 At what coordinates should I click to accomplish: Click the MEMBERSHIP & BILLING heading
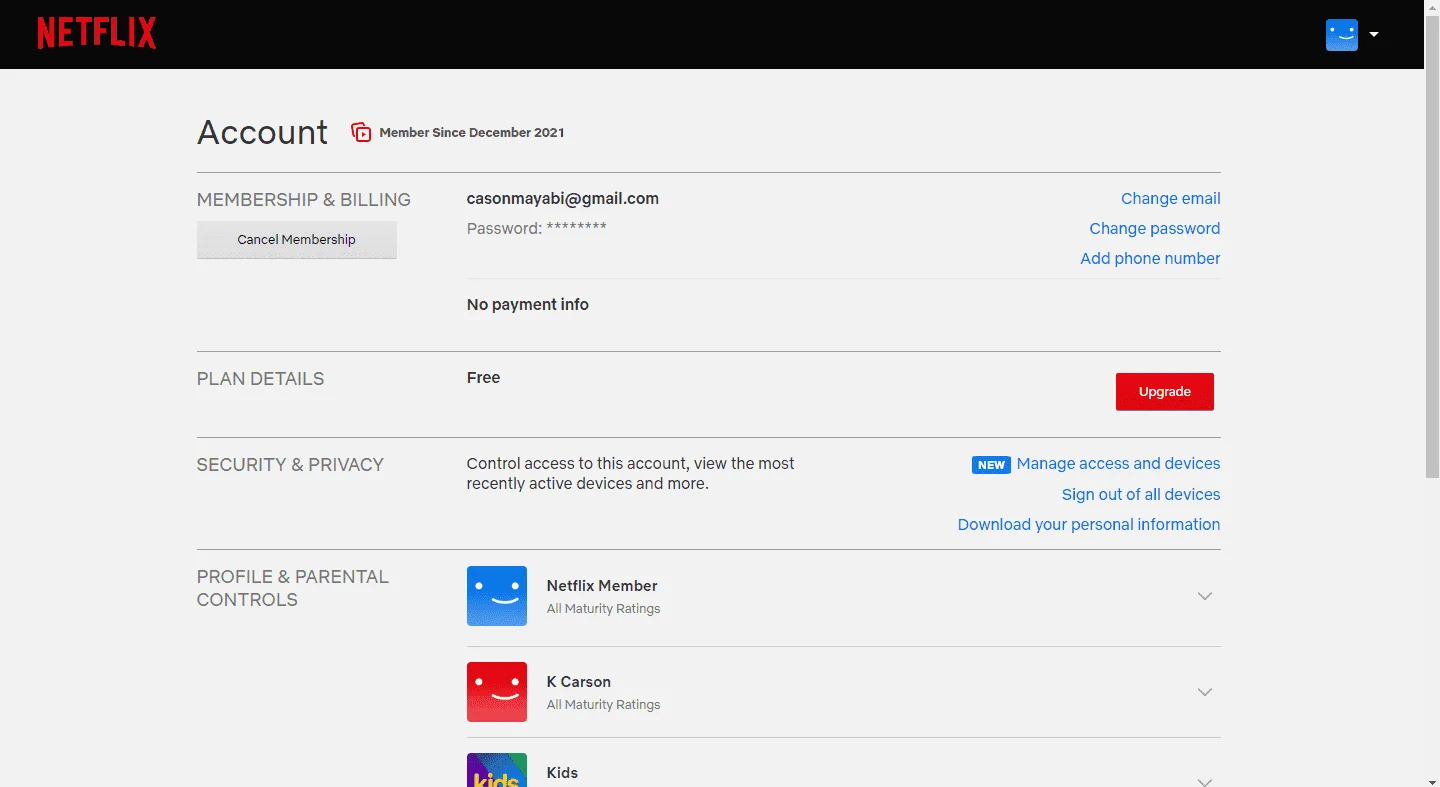[304, 200]
